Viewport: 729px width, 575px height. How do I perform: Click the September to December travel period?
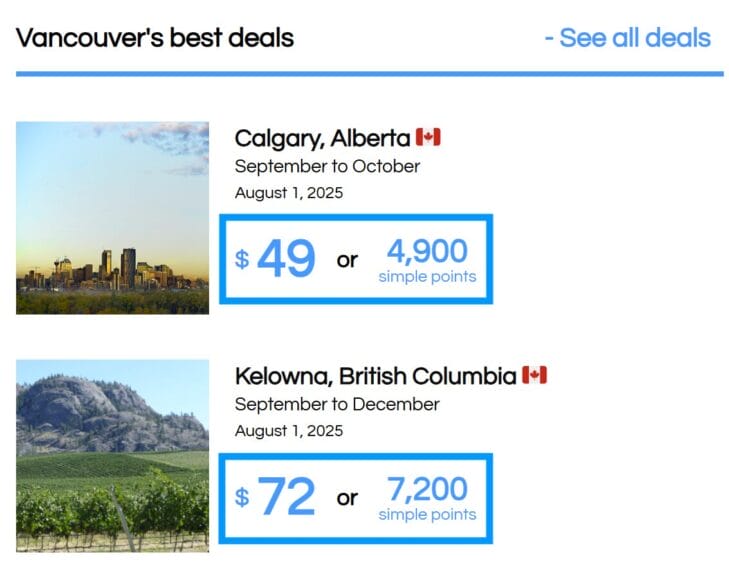(x=337, y=404)
